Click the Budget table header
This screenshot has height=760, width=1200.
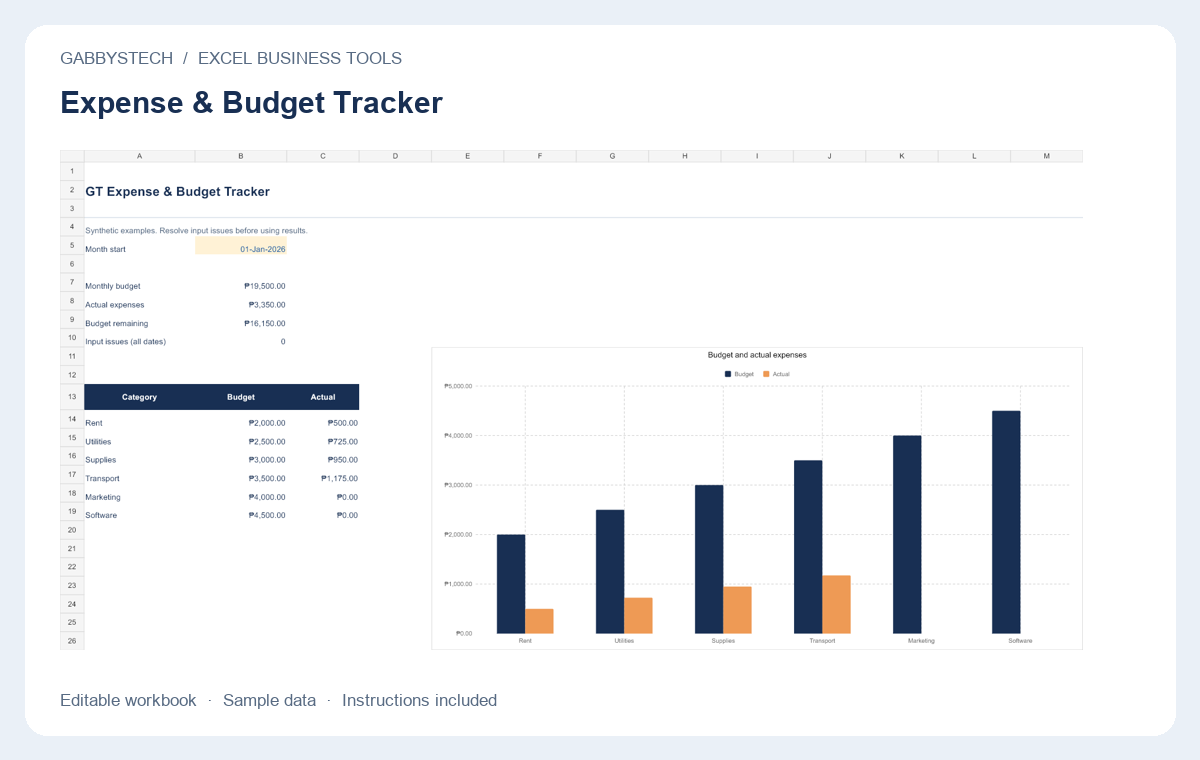[241, 397]
